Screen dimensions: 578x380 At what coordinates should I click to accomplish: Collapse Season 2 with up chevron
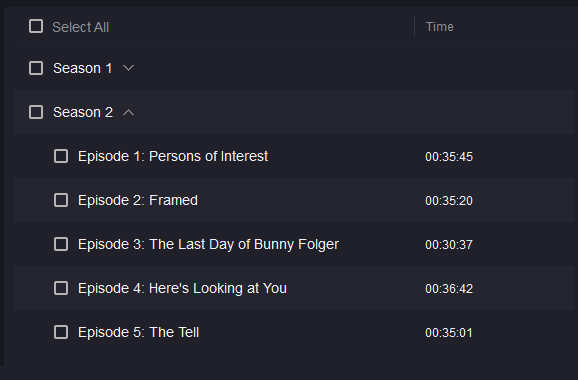pyautogui.click(x=128, y=112)
